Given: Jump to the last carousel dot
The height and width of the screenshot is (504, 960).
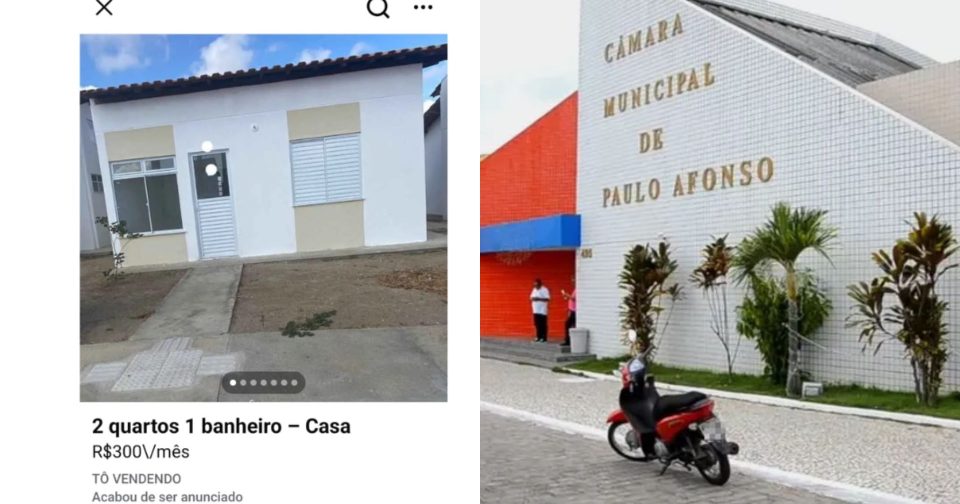Looking at the screenshot, I should (294, 383).
